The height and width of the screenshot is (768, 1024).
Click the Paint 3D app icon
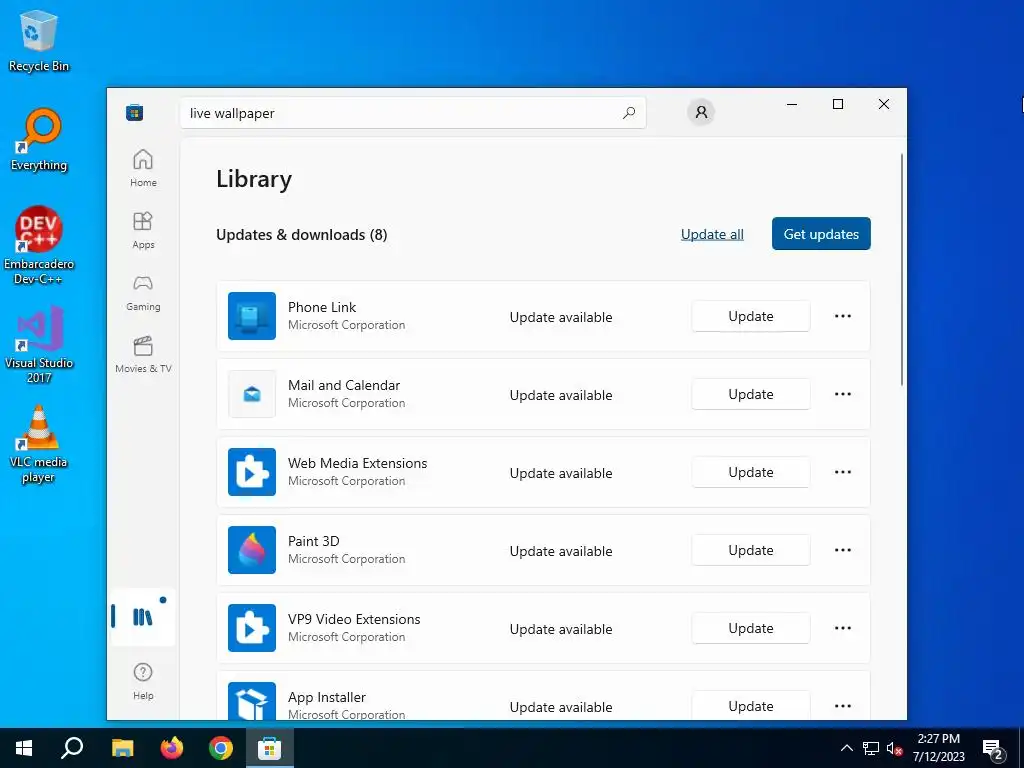tap(251, 550)
